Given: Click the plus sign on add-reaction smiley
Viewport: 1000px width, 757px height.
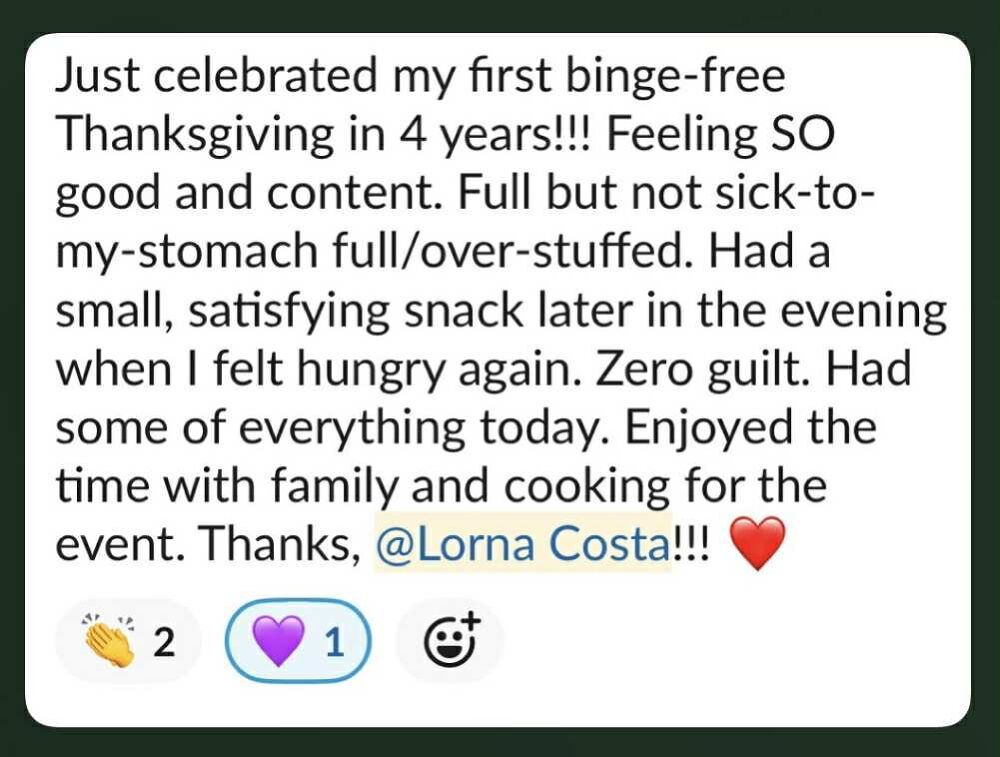Looking at the screenshot, I should (470, 622).
